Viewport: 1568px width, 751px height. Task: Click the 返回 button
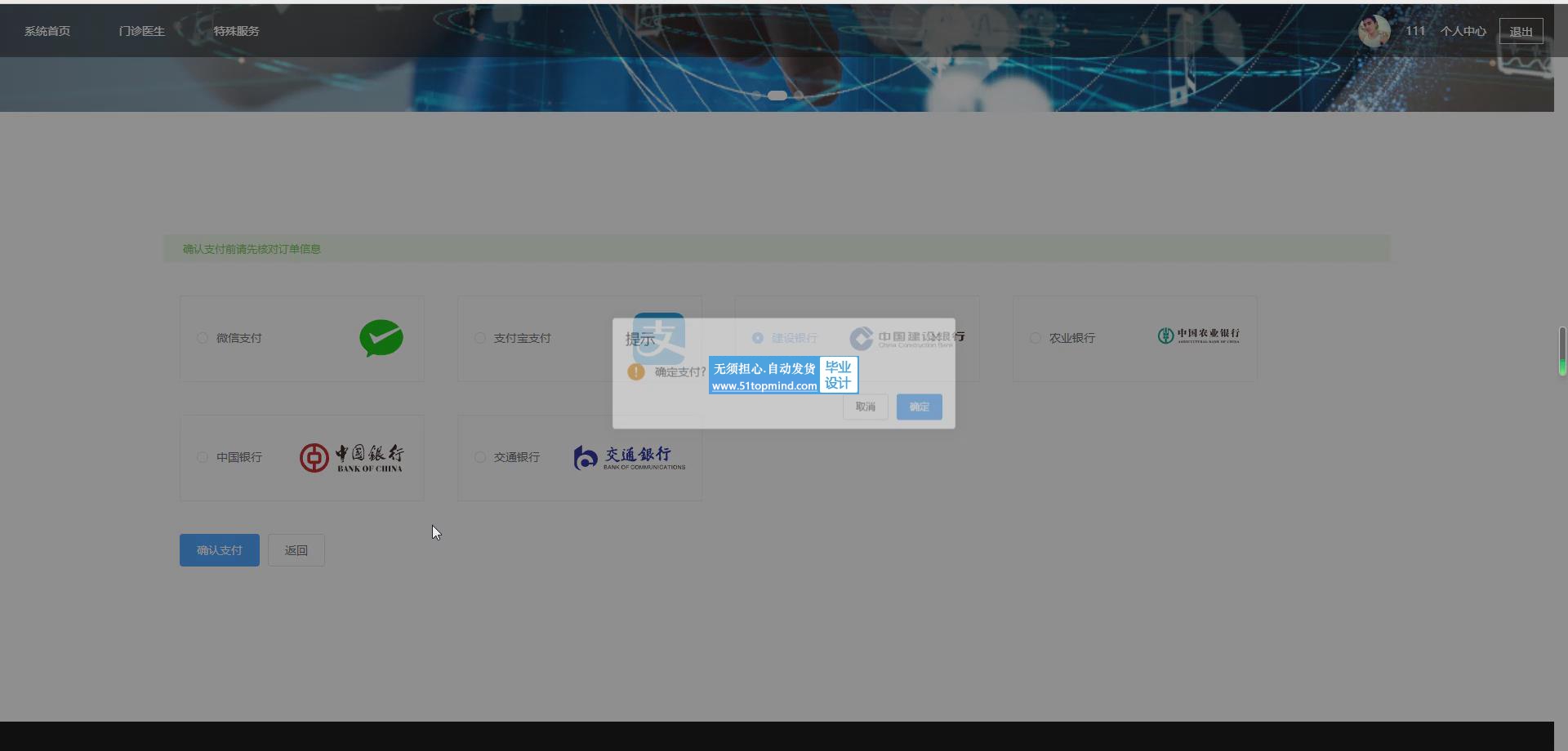296,550
